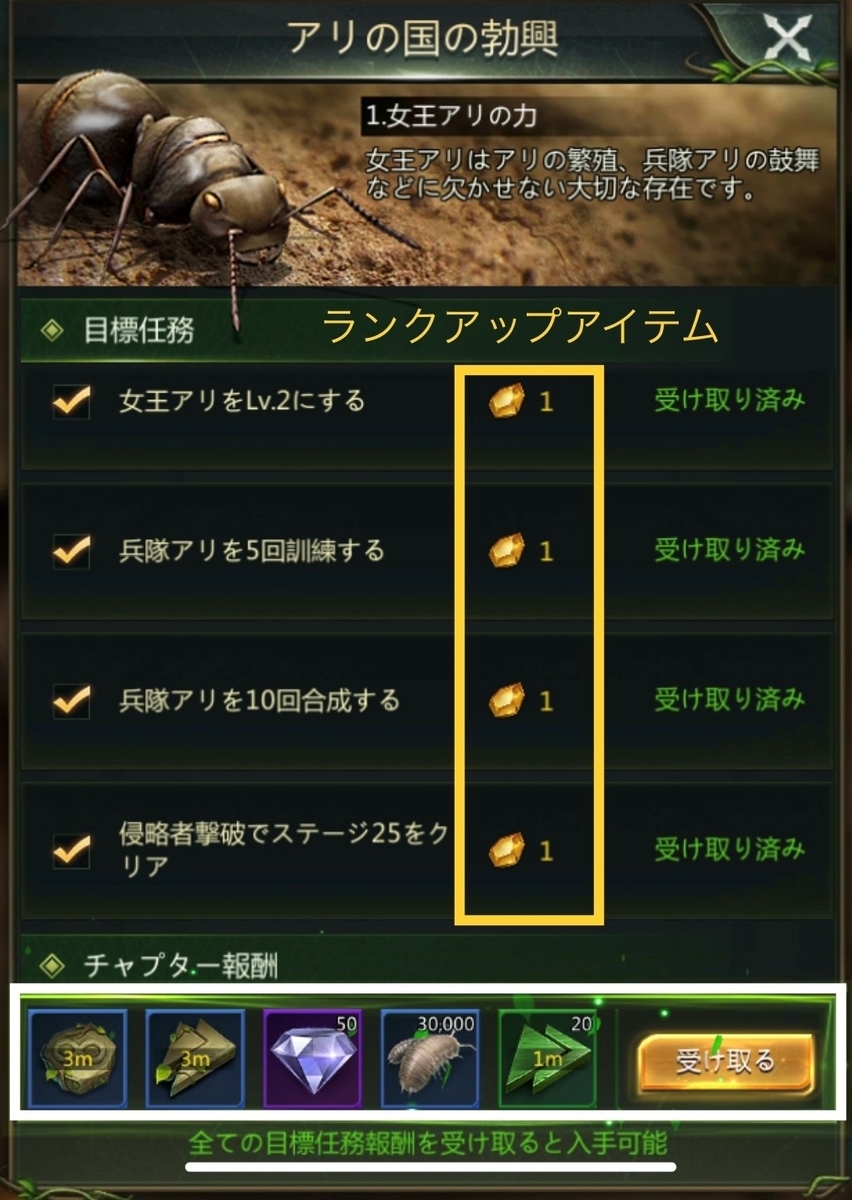Select the 1.女王アリの力 chapter title

click(x=452, y=116)
